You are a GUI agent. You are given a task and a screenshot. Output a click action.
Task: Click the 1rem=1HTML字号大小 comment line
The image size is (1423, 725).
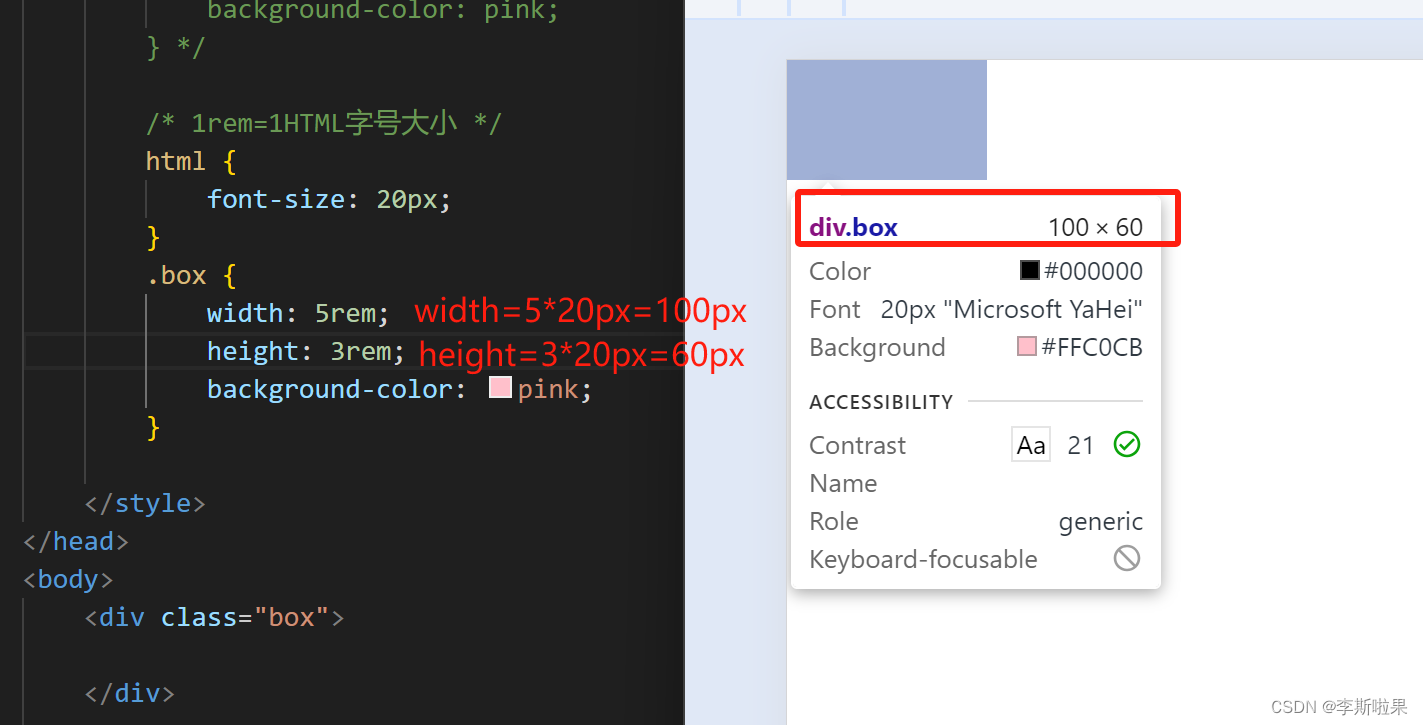click(x=324, y=123)
